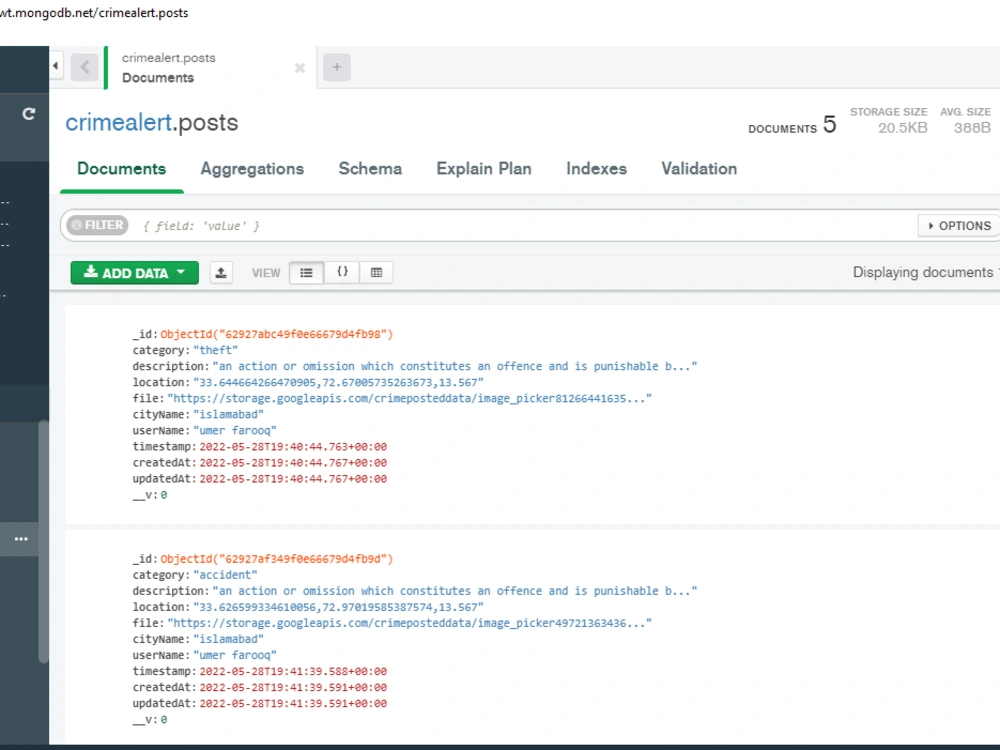The height and width of the screenshot is (750, 1000).
Task: Open the ellipsis options icon in the sidebar
Action: coord(21,539)
